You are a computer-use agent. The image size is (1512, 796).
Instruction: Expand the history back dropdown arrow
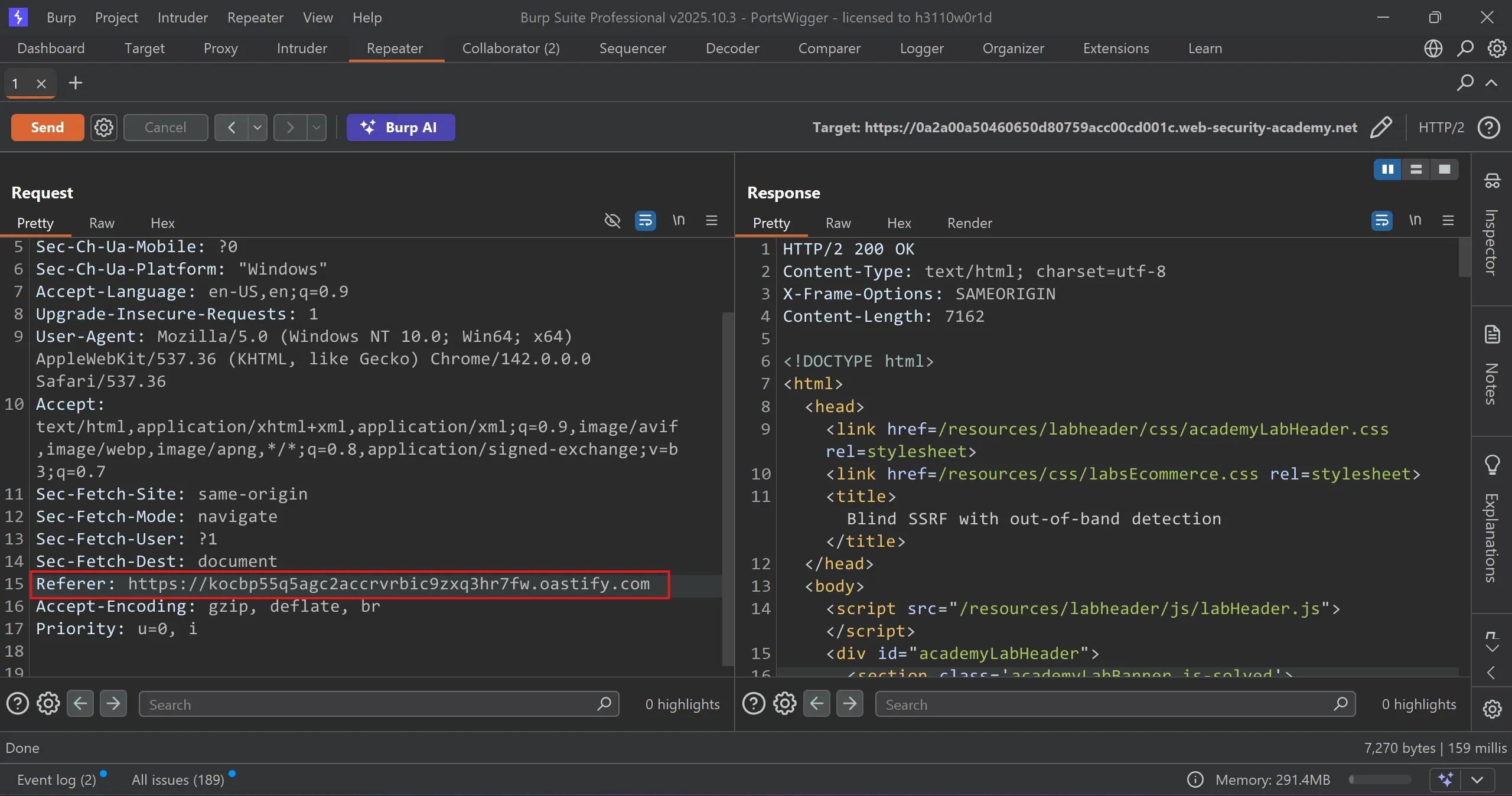coord(257,128)
